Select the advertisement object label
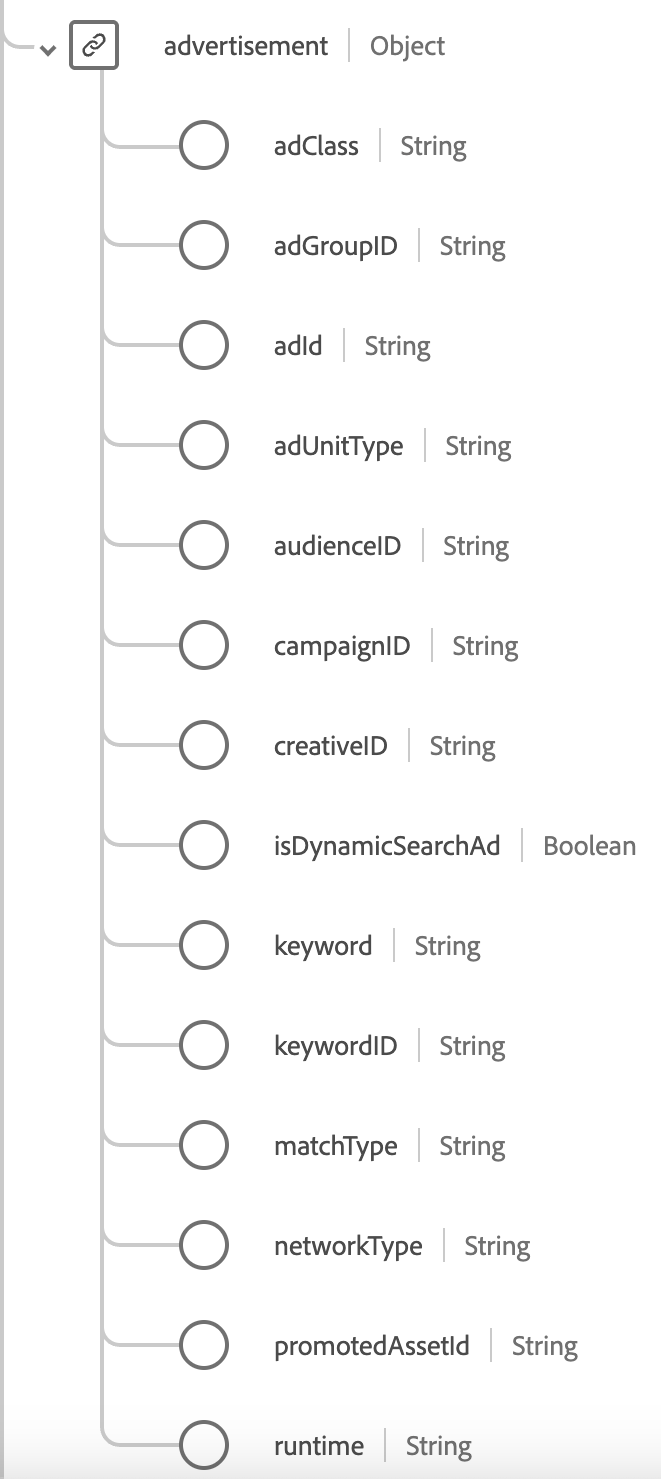 click(x=246, y=46)
